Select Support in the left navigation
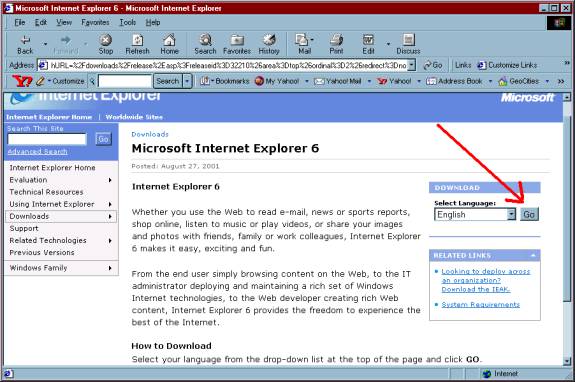Viewport: 575px width, 382px height. coord(24,228)
